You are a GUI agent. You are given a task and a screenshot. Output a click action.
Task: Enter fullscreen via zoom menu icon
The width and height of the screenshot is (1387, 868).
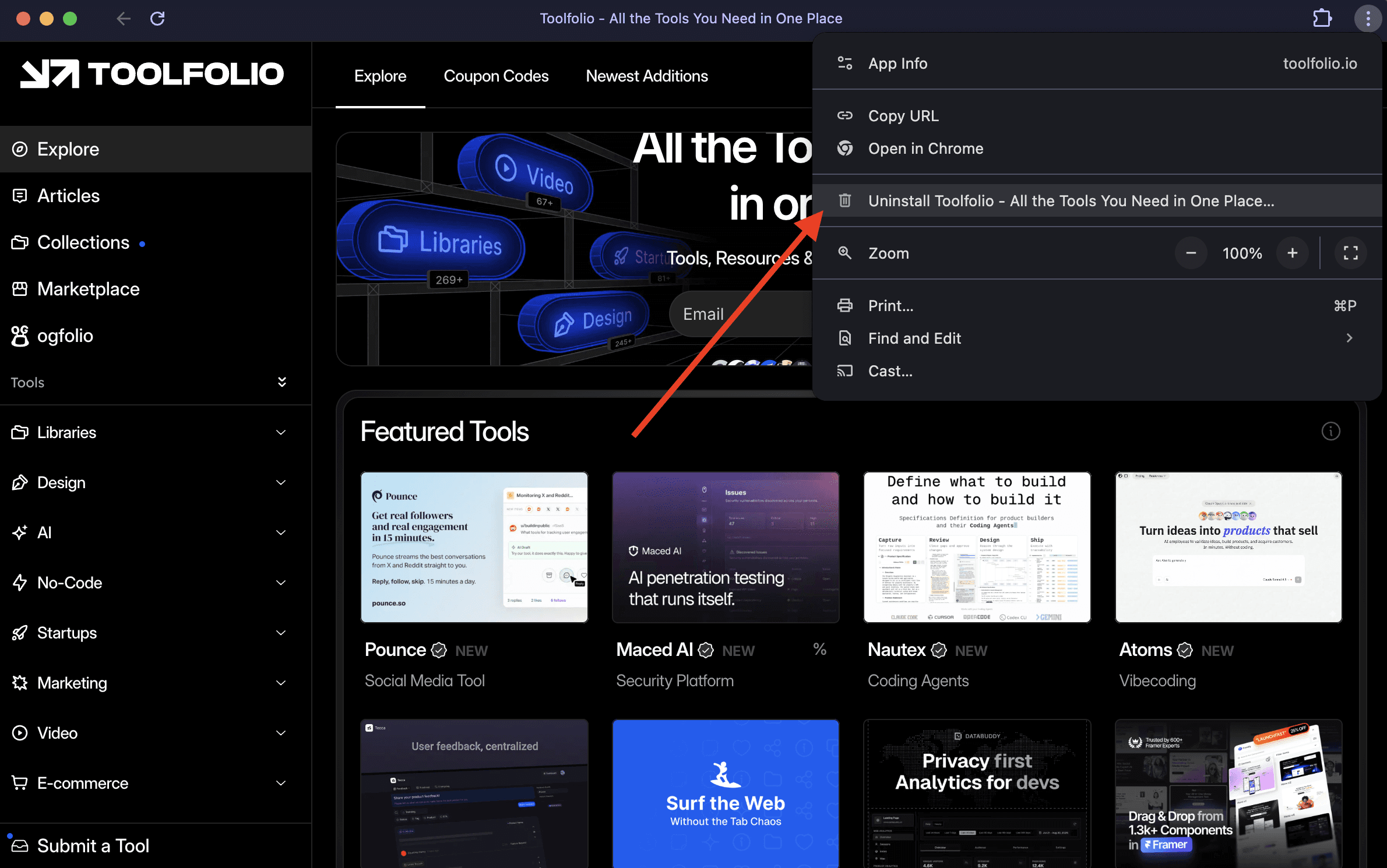point(1350,253)
